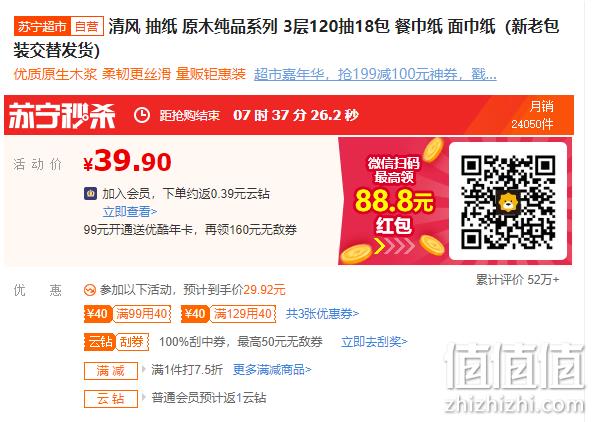
Task: Click the countdown clock icon
Action: (142, 115)
